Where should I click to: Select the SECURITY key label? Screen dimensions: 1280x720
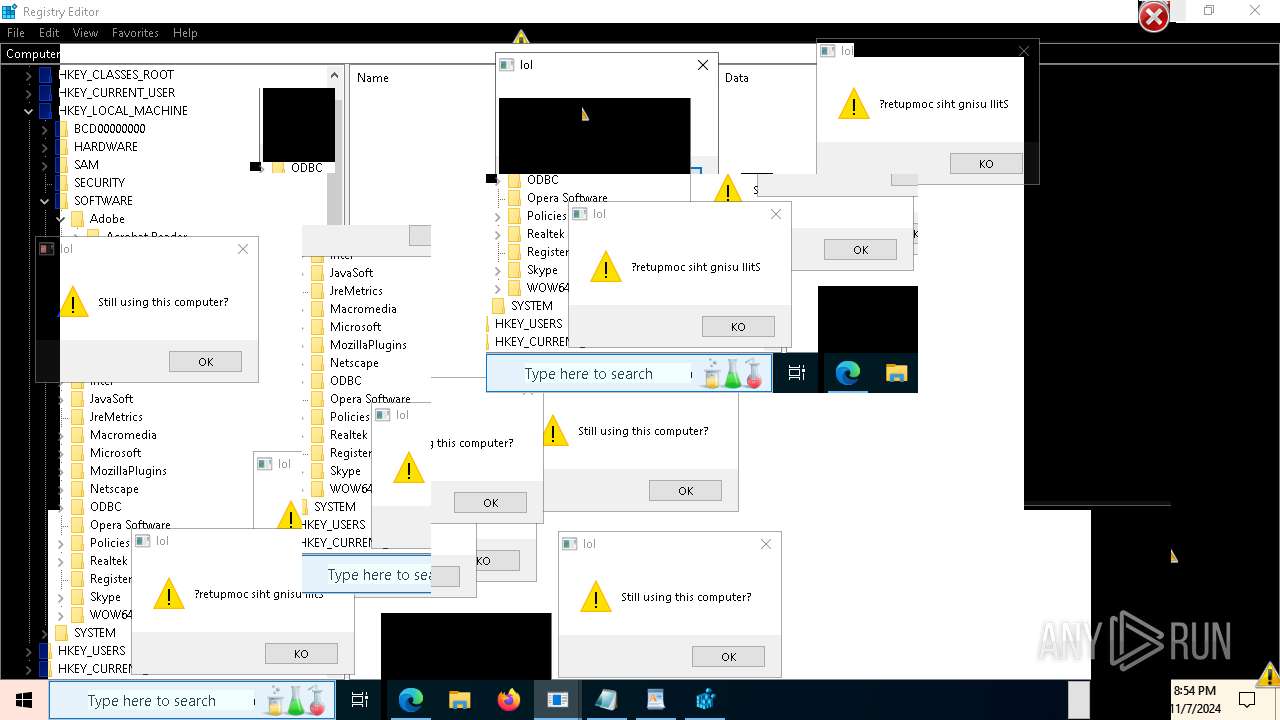tap(99, 183)
